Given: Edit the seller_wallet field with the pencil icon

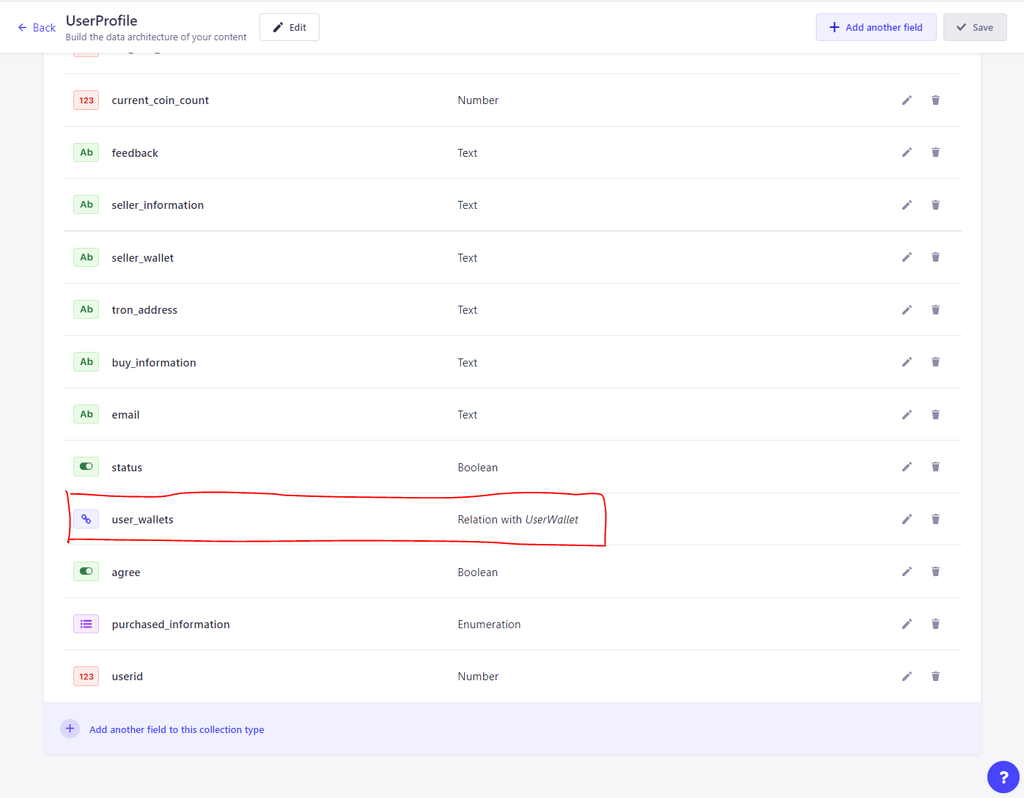Looking at the screenshot, I should pyautogui.click(x=906, y=257).
